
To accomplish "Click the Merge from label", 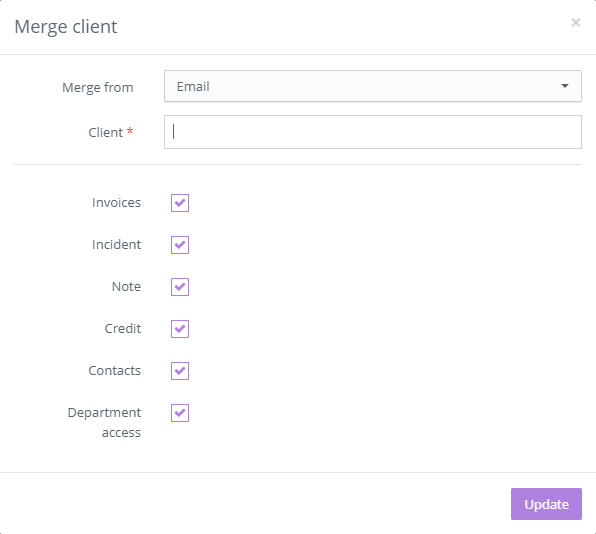I will [98, 87].
